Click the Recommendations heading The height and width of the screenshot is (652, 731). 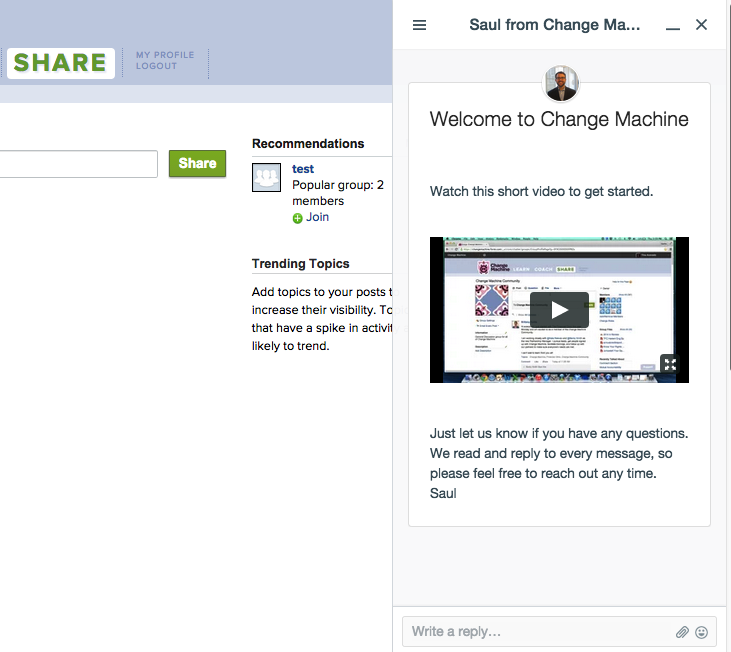(308, 144)
